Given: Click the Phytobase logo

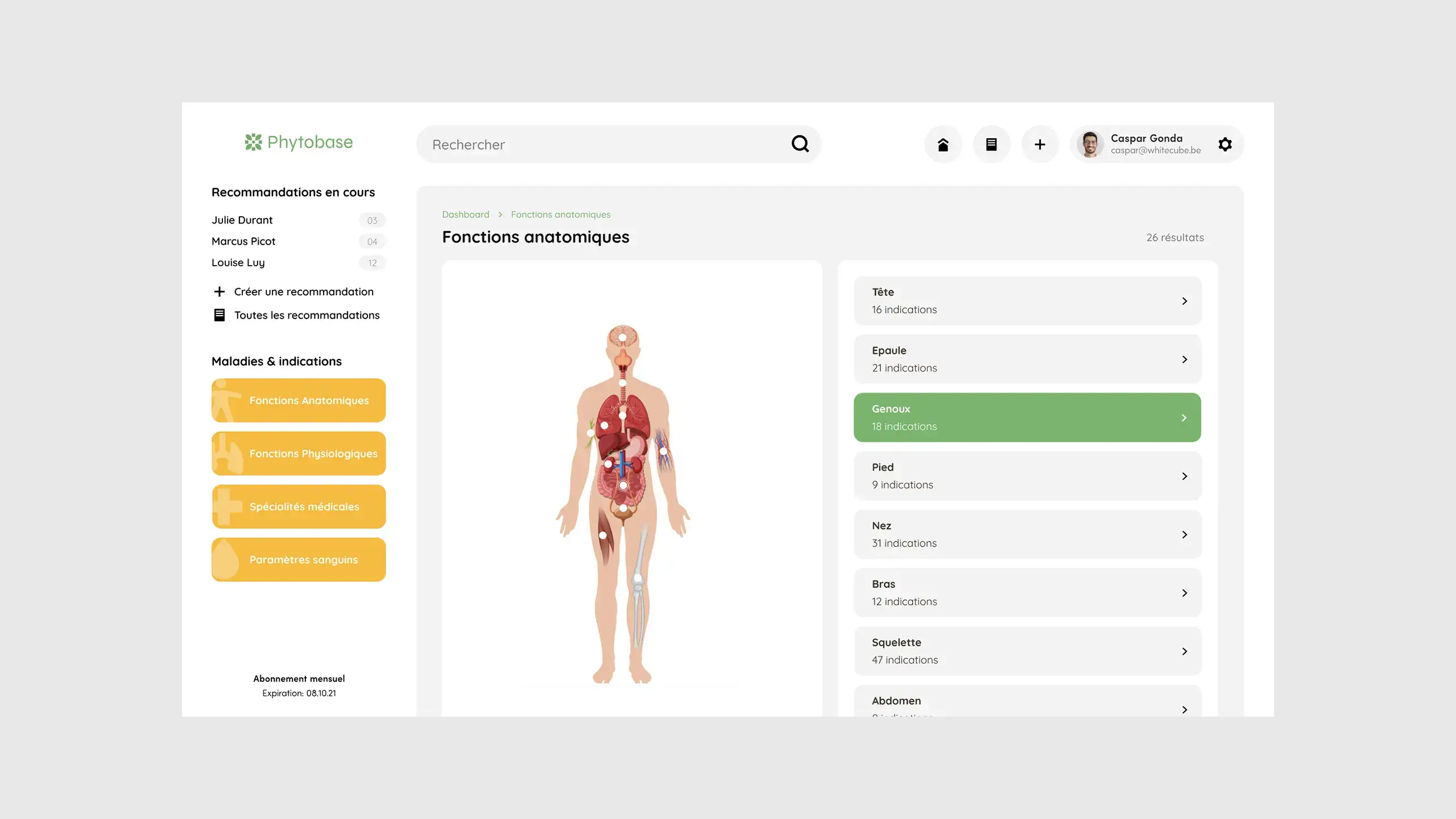Looking at the screenshot, I should (x=299, y=142).
